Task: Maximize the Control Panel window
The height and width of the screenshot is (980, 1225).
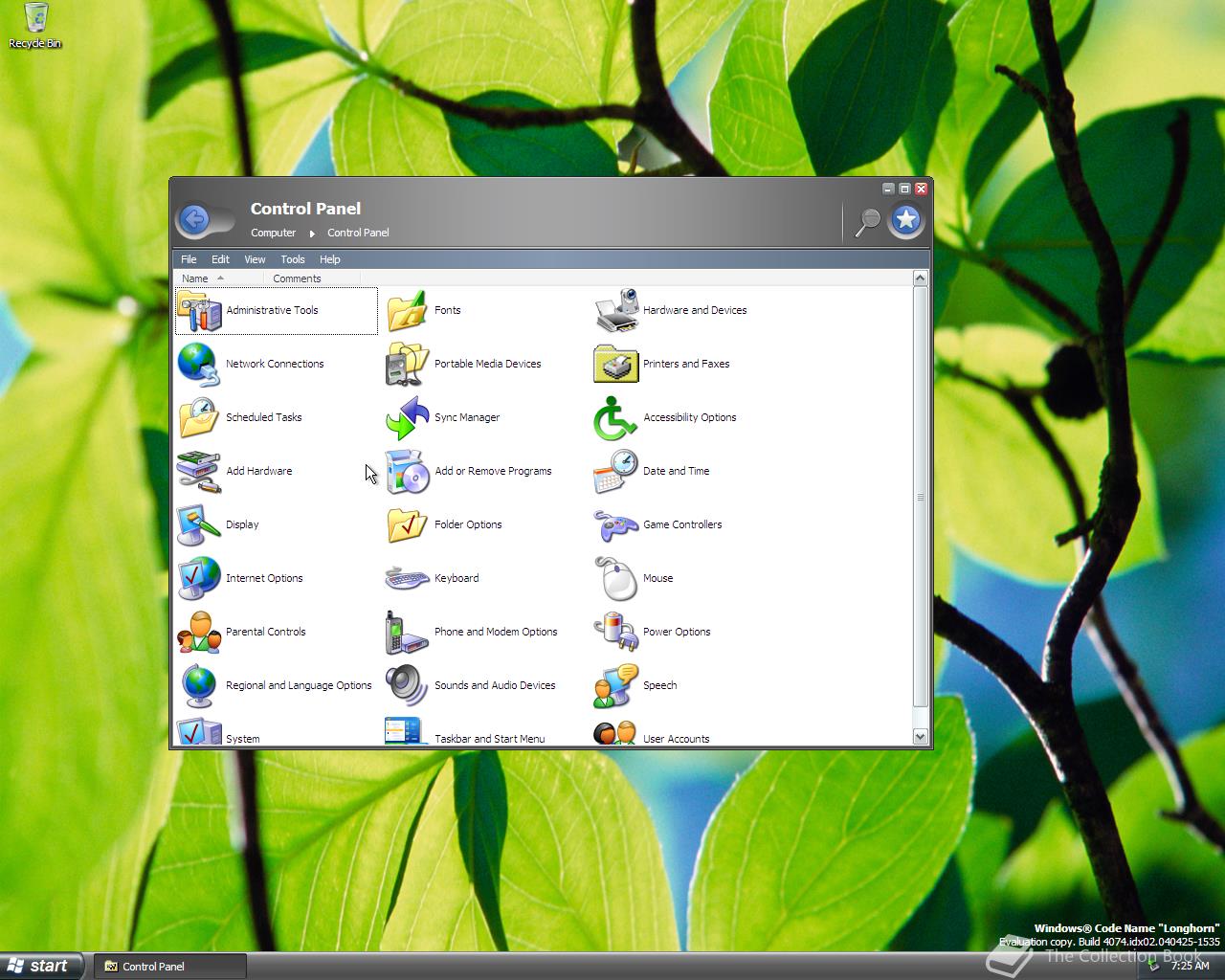Action: (x=904, y=189)
